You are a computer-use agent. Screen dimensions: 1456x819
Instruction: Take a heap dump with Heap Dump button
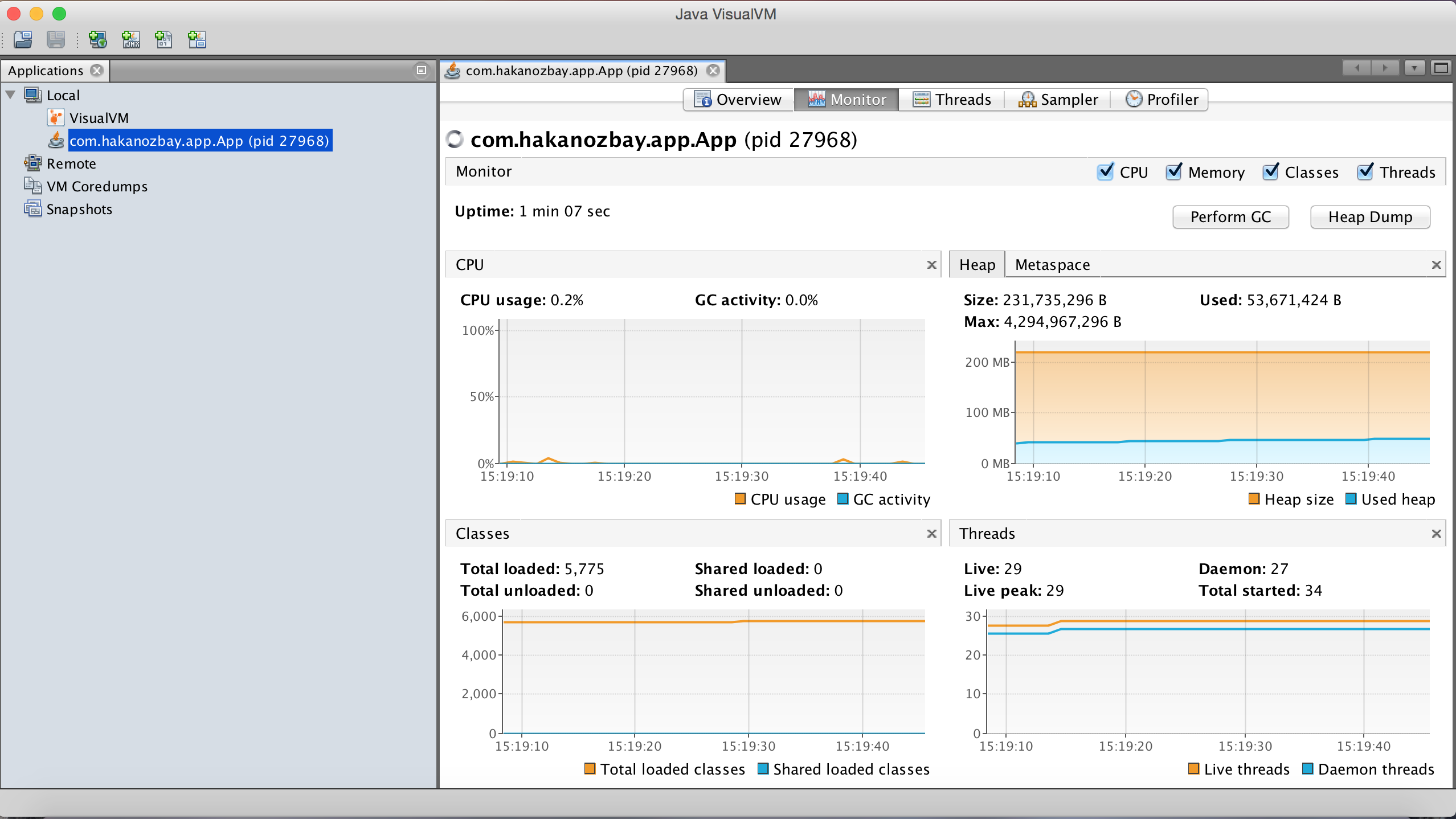1369,216
